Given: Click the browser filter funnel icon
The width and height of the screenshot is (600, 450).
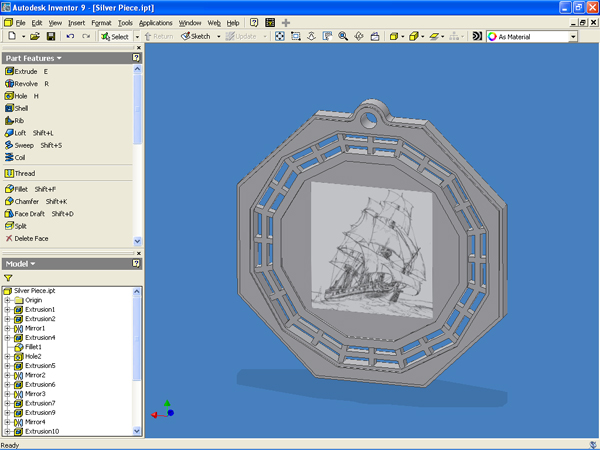Looking at the screenshot, I should click(8, 277).
